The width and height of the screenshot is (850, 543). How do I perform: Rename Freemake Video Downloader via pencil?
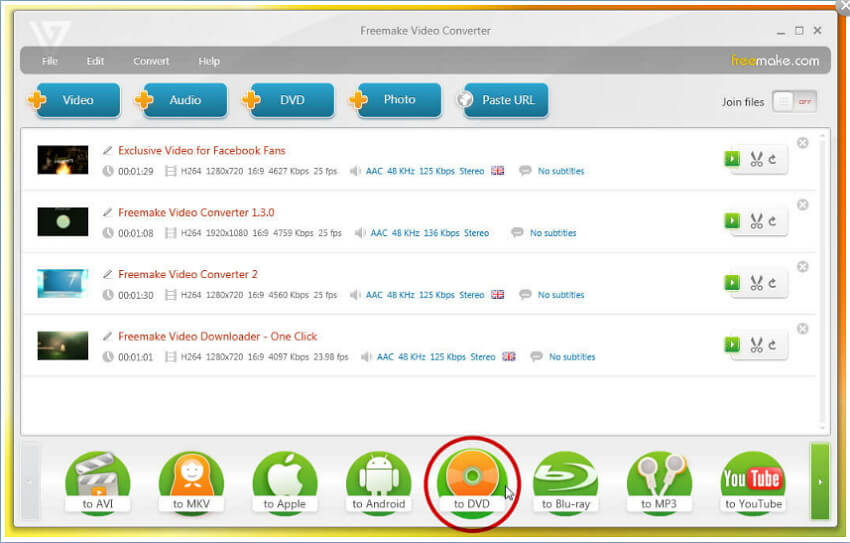coord(107,336)
